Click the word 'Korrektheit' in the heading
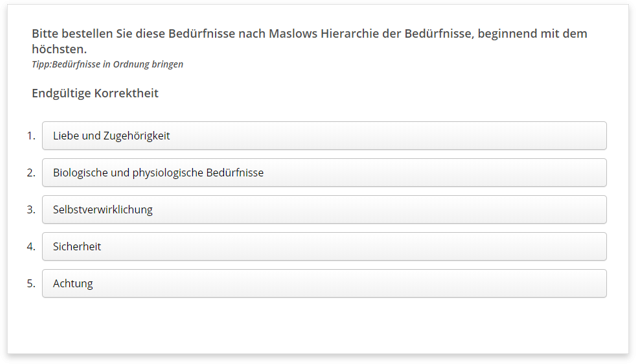This screenshot has height=364, width=636. tap(126, 93)
